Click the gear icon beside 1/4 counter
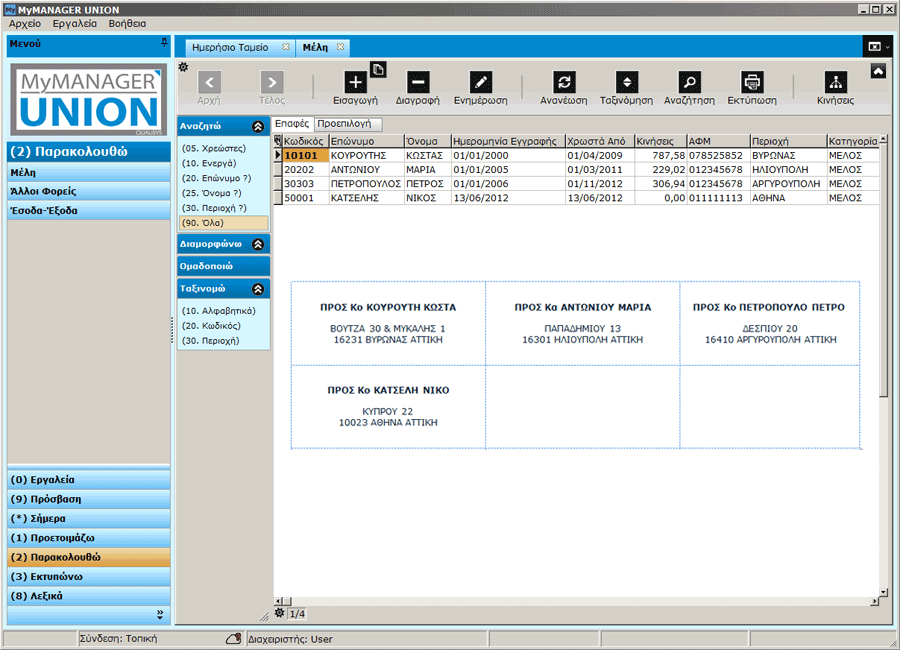 (x=280, y=613)
